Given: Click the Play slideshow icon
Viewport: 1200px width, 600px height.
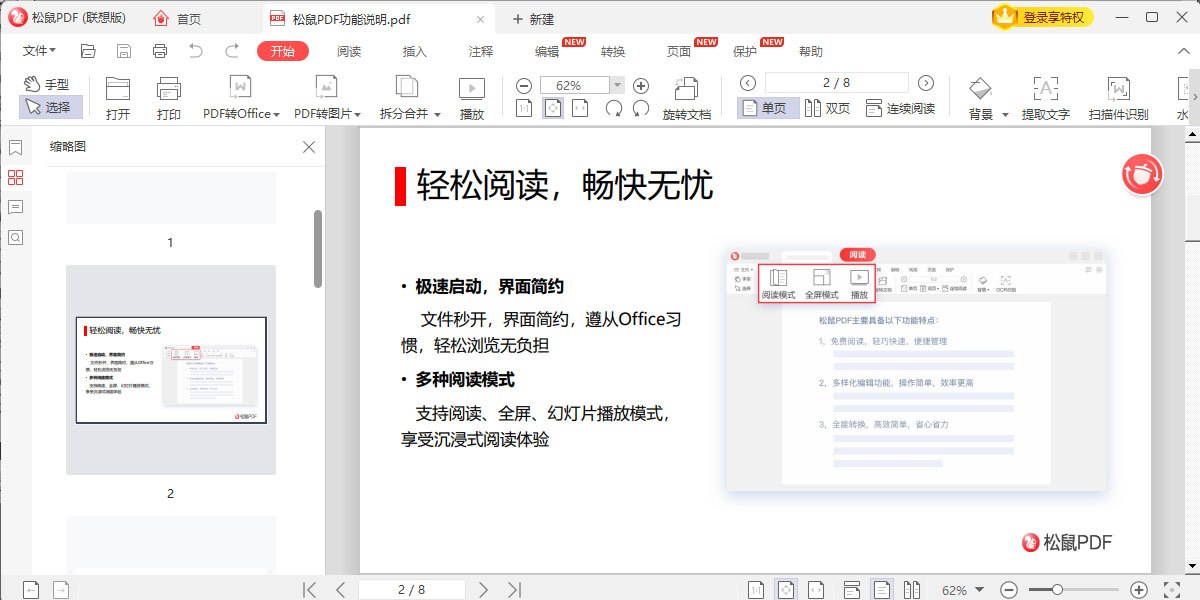Looking at the screenshot, I should (472, 98).
